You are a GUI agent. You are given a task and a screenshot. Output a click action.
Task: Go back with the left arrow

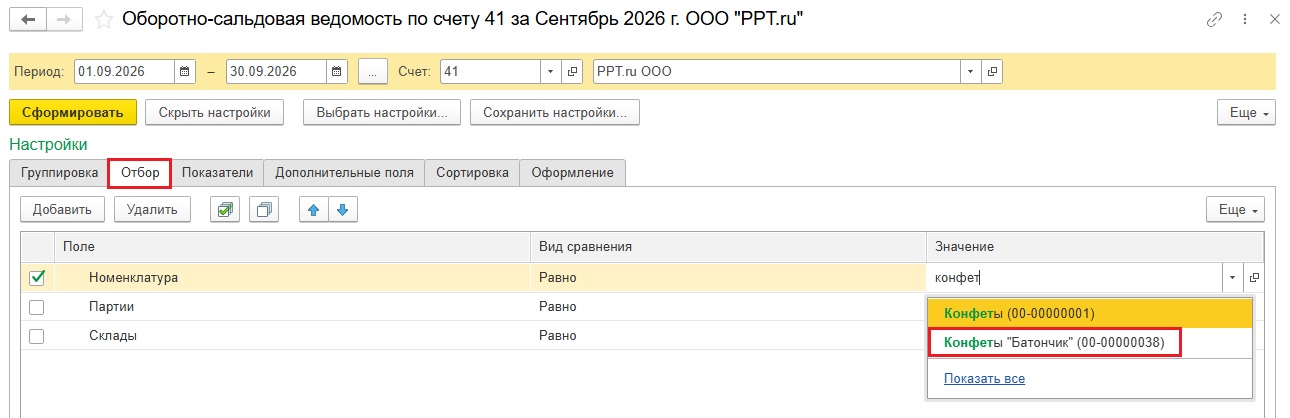[x=28, y=19]
